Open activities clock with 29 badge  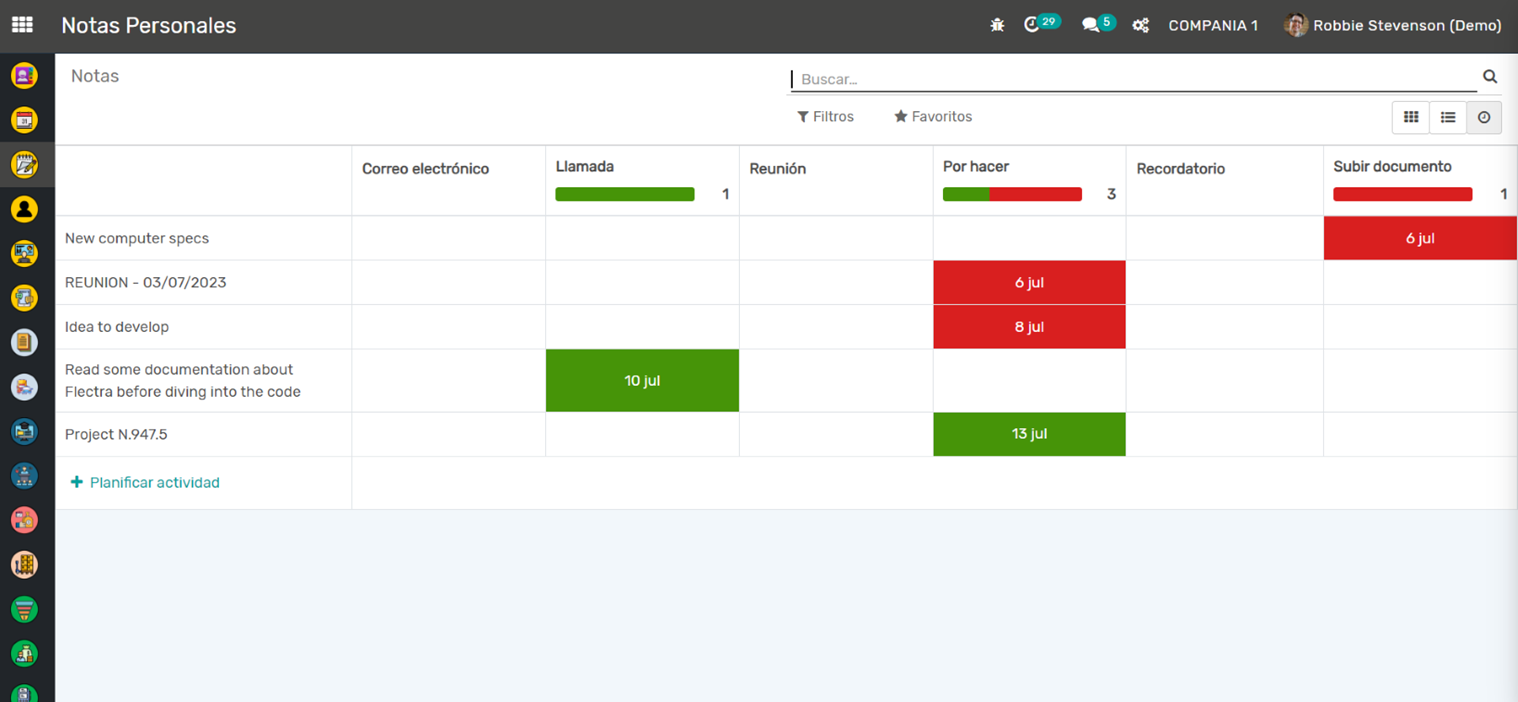[x=1033, y=25]
